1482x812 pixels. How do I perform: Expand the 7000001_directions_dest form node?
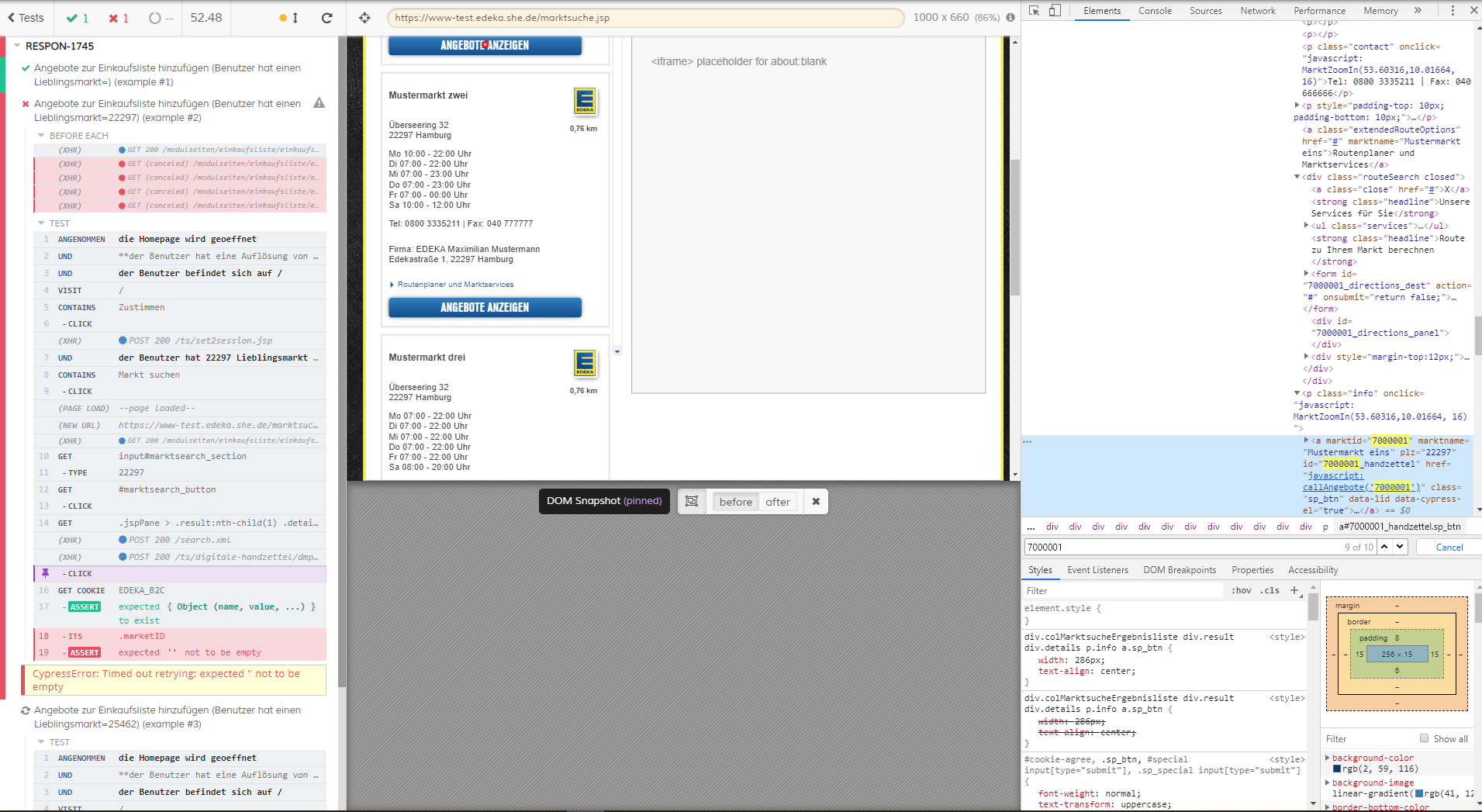pyautogui.click(x=1306, y=273)
